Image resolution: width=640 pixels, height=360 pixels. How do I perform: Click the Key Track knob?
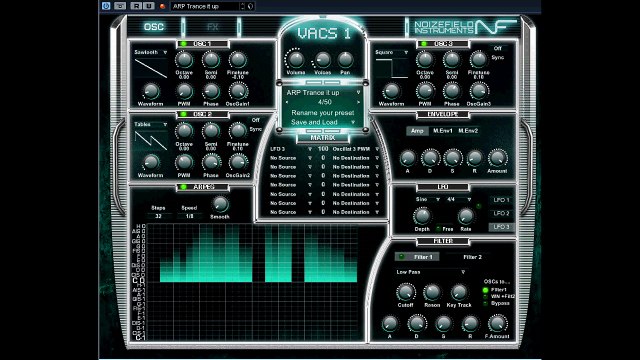(459, 292)
